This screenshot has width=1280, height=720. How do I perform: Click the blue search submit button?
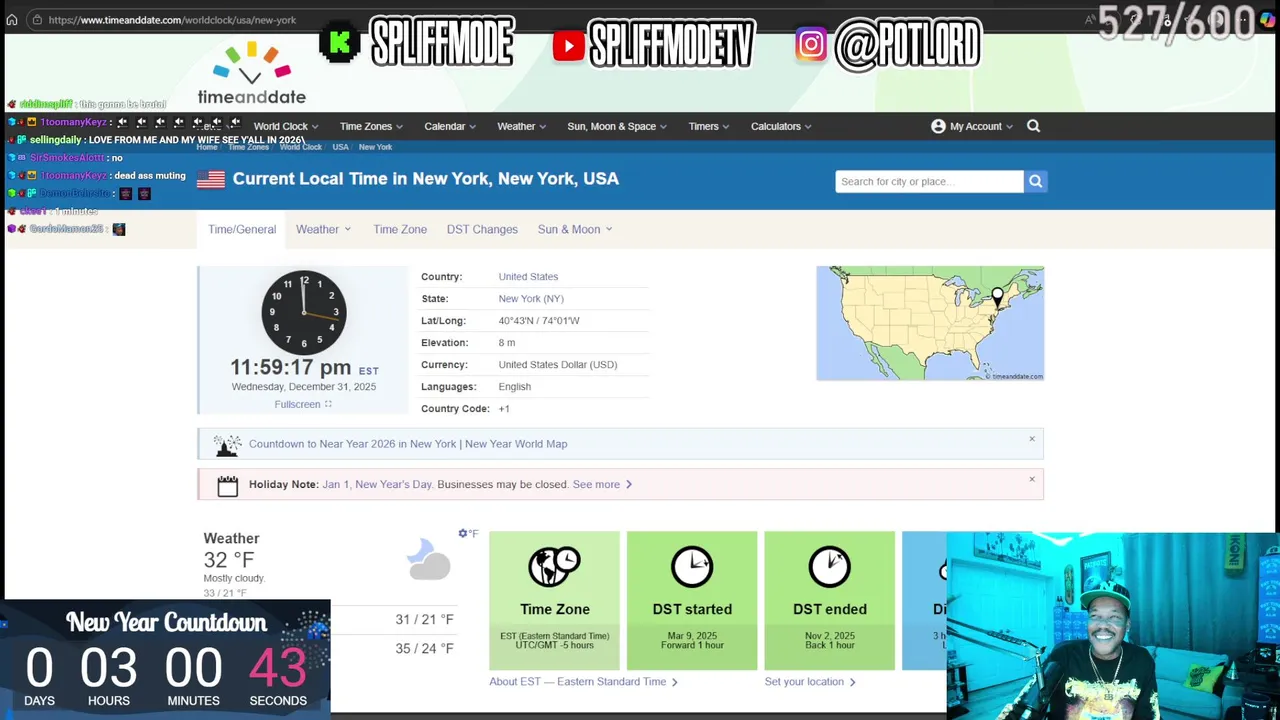(1036, 181)
